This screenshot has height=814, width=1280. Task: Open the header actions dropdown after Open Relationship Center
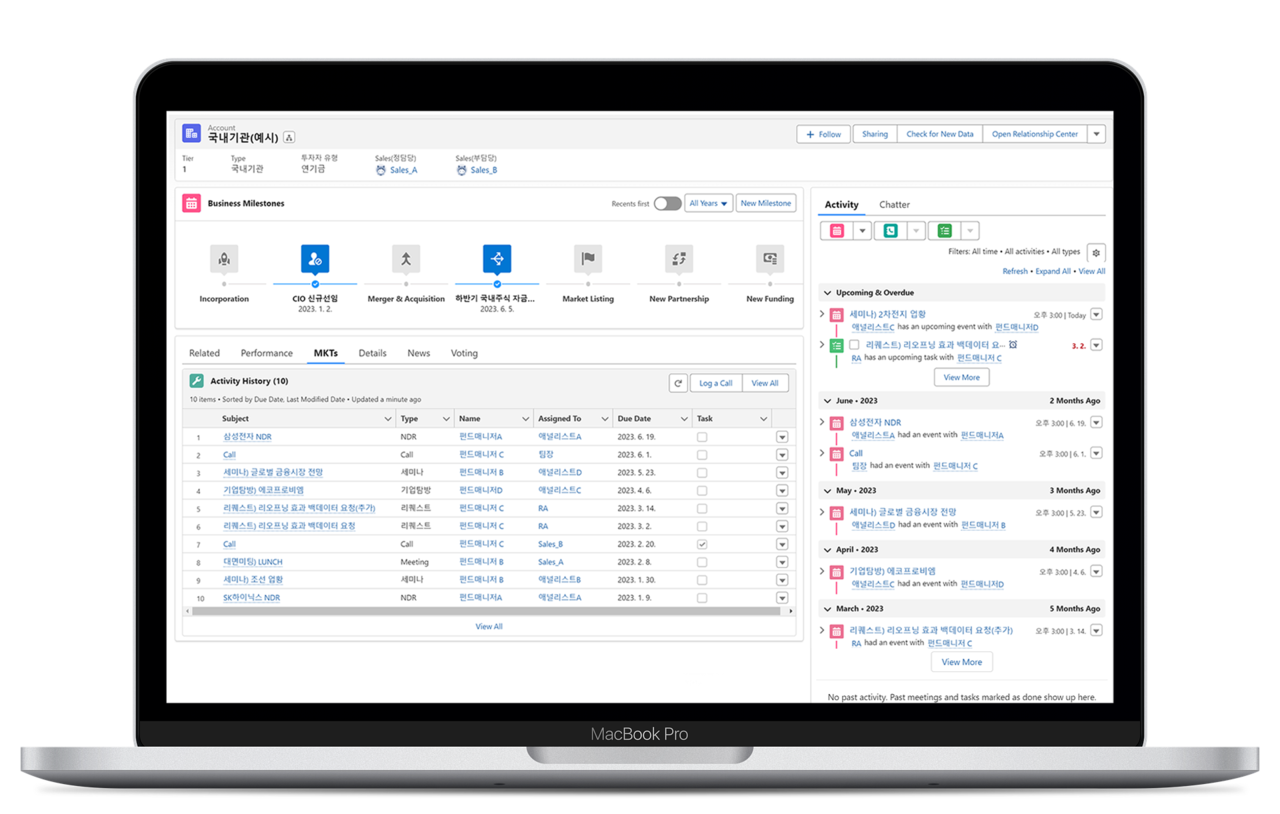(x=1097, y=134)
